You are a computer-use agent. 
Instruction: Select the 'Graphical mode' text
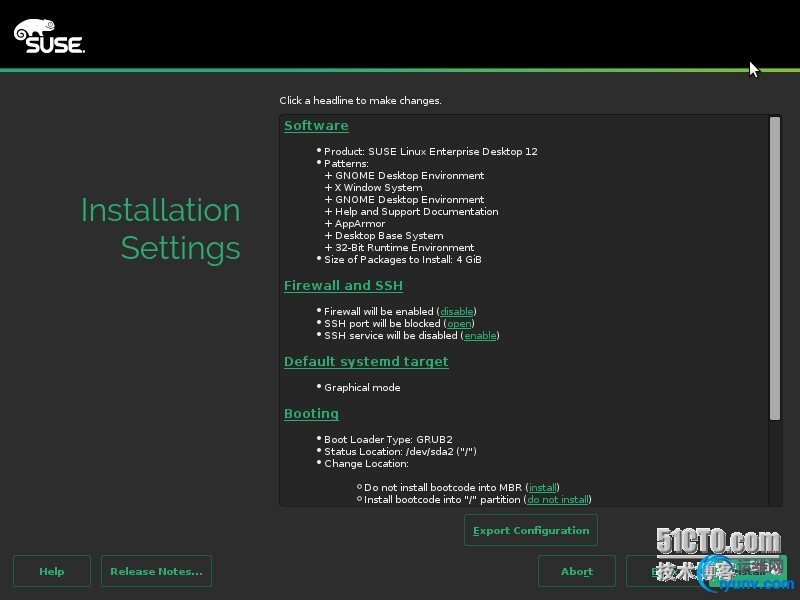362,388
